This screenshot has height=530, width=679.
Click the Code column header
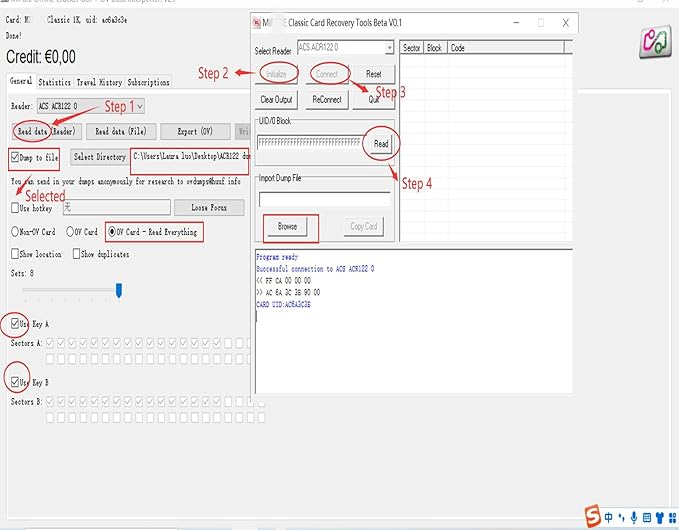point(506,48)
